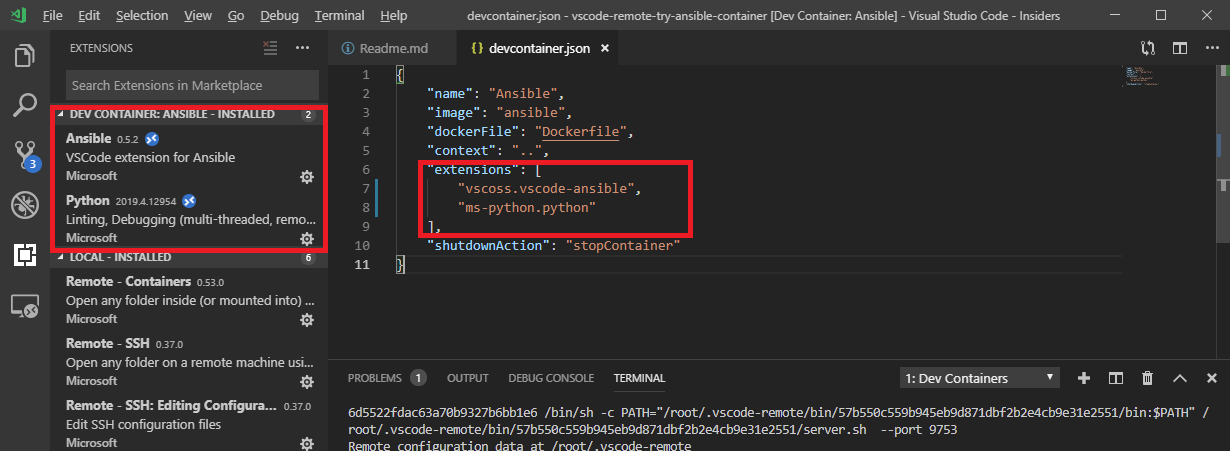The image size is (1230, 451).
Task: Click the Problems count badge
Action: pyautogui.click(x=418, y=378)
